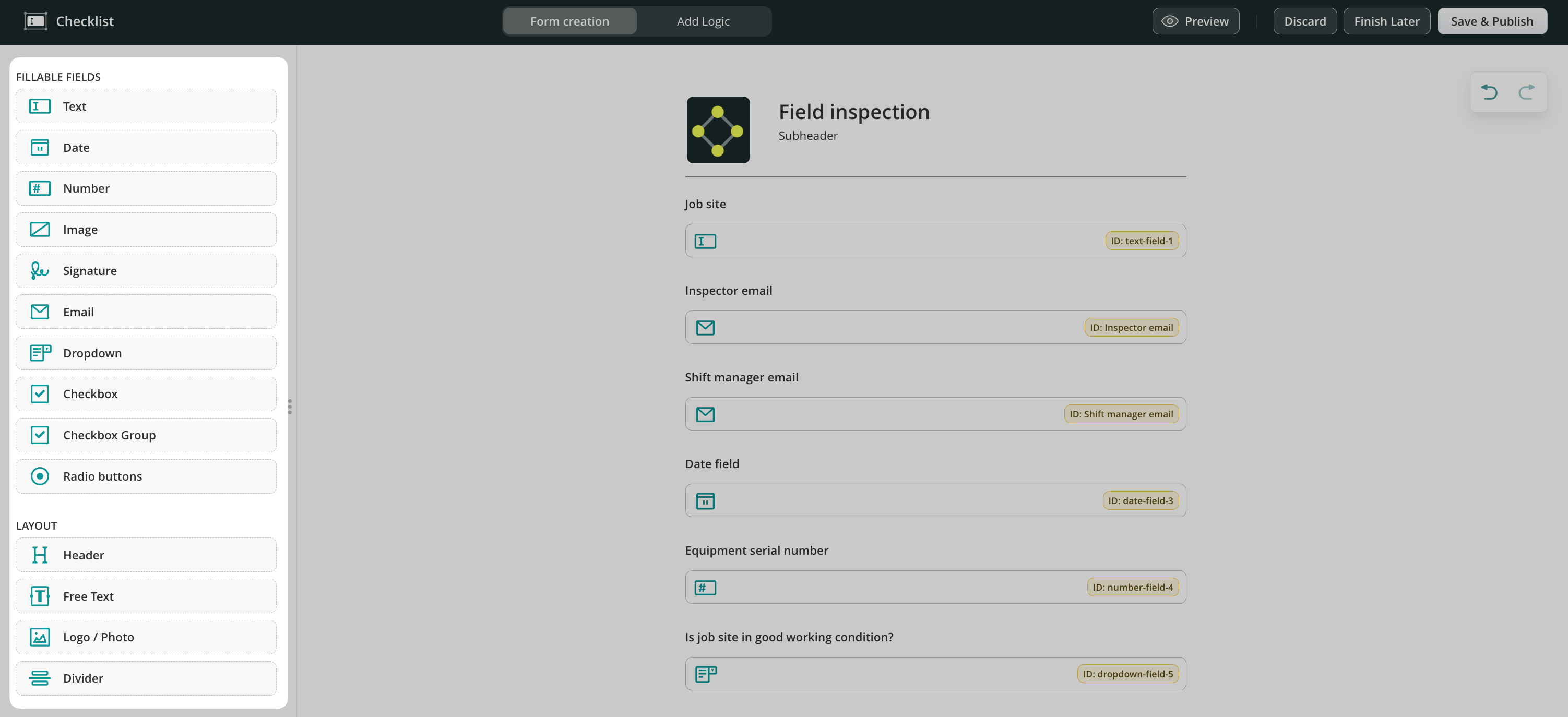The image size is (1568, 717).
Task: Add a Checkbox Group field
Action: tap(146, 435)
